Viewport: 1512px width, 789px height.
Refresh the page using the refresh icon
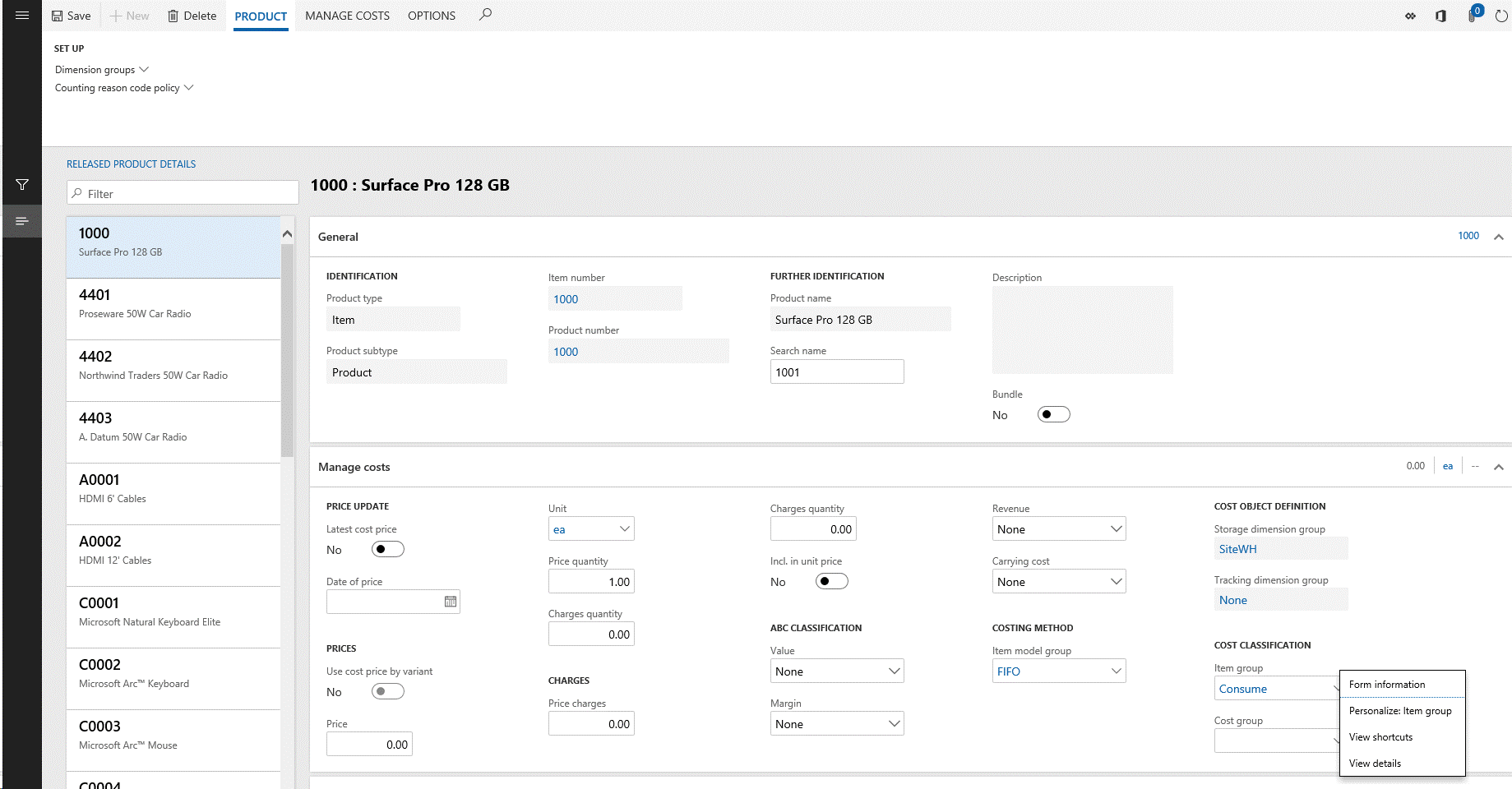click(1500, 16)
